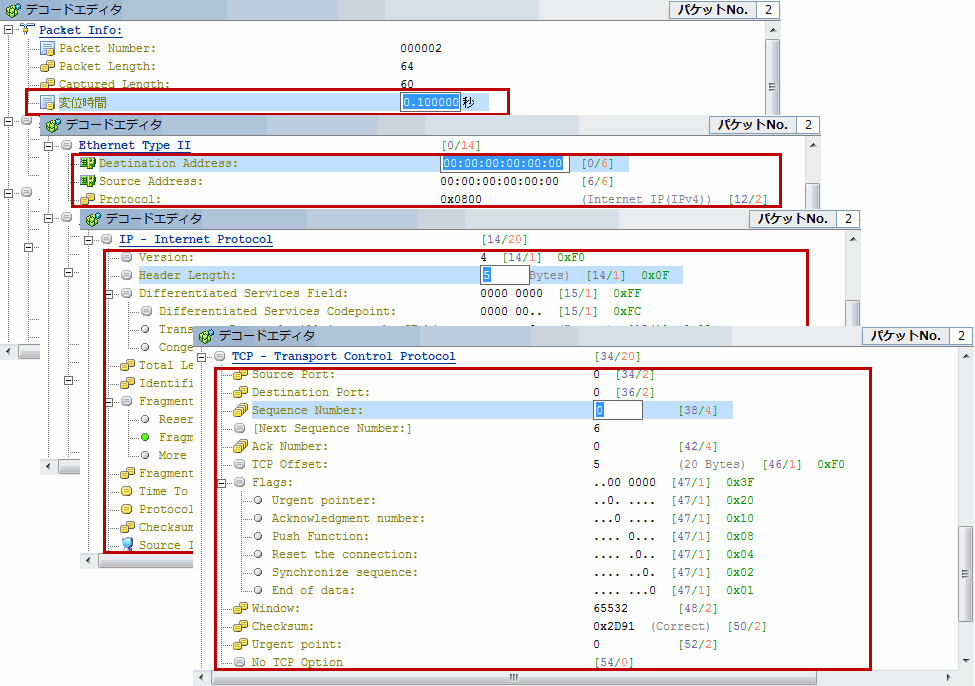
Task: Click the Urgent point row icon
Action: [x=240, y=644]
